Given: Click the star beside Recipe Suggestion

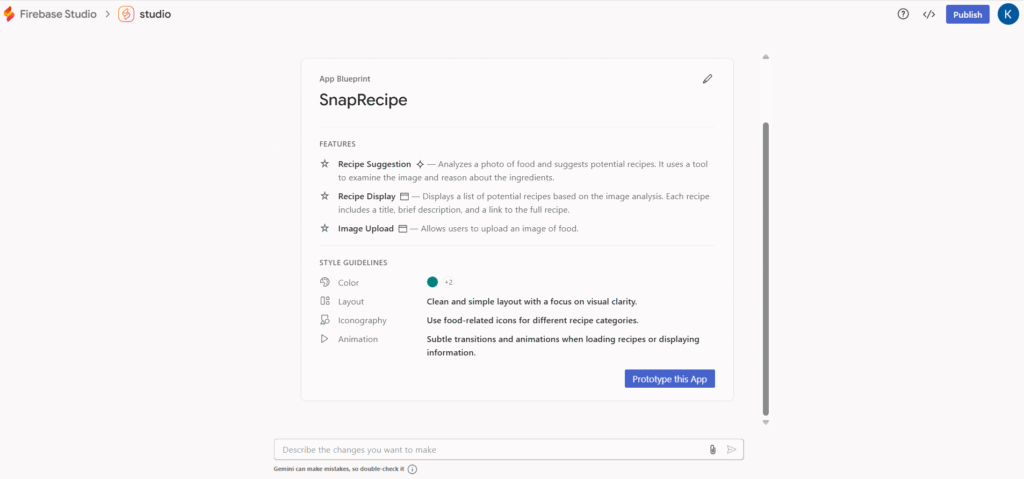Looking at the screenshot, I should (x=325, y=164).
